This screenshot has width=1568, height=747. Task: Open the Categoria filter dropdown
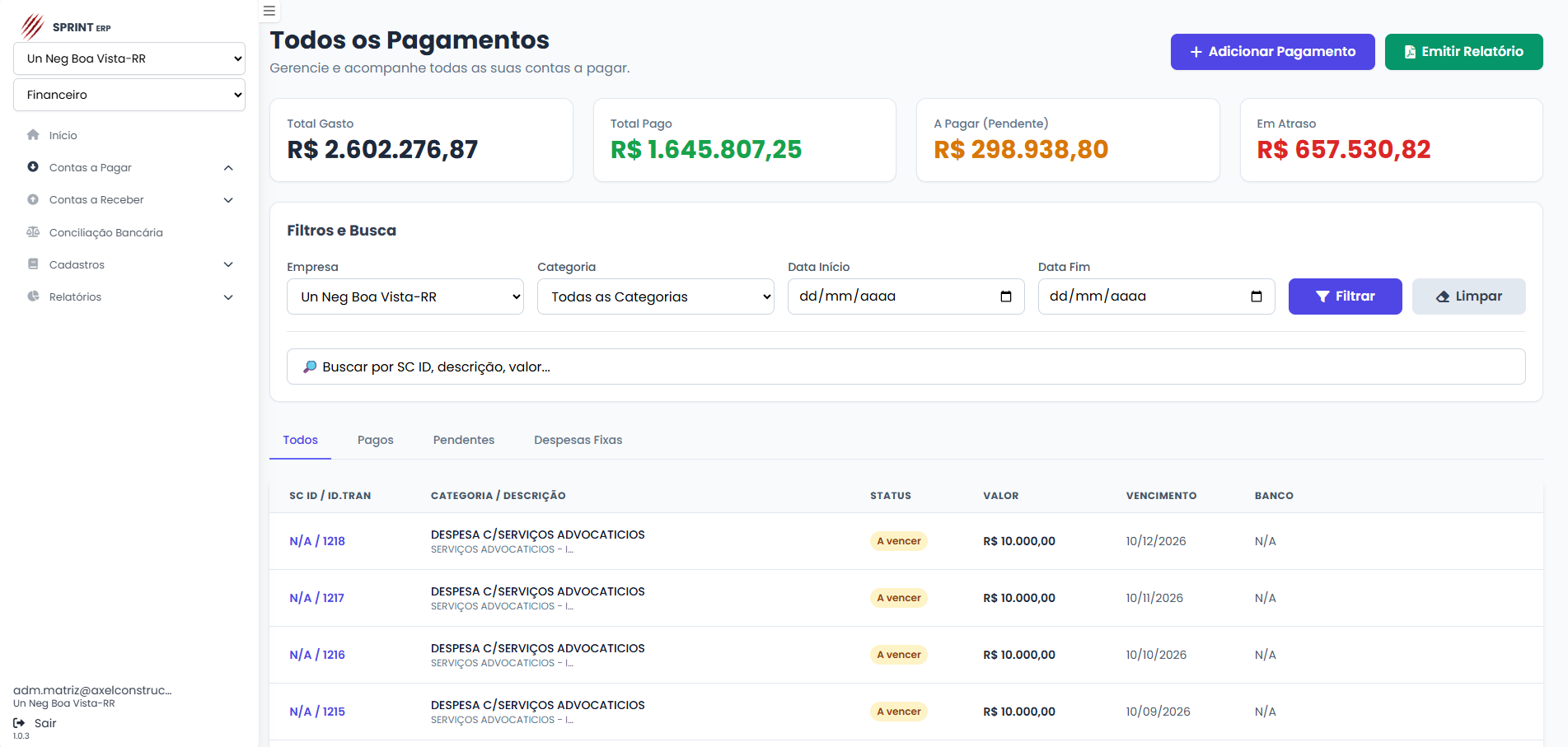click(655, 296)
